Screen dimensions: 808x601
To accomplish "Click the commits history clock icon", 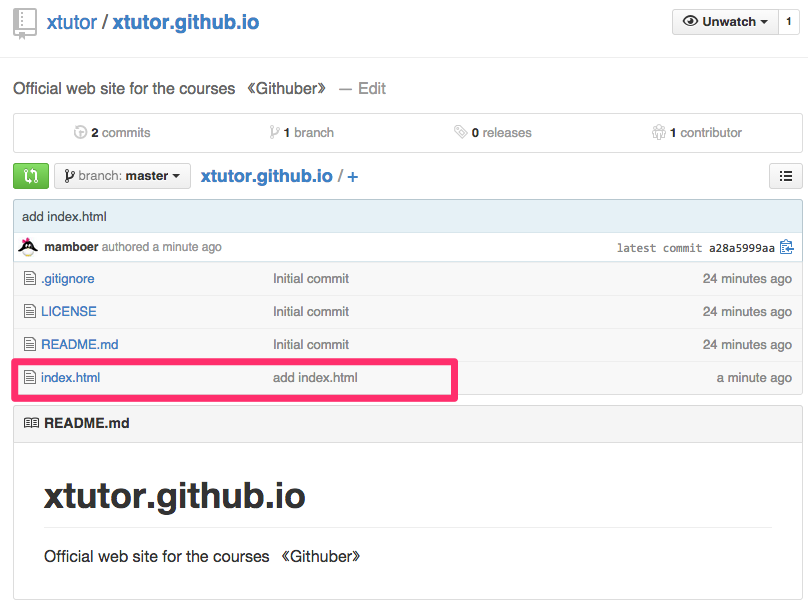I will click(x=80, y=132).
